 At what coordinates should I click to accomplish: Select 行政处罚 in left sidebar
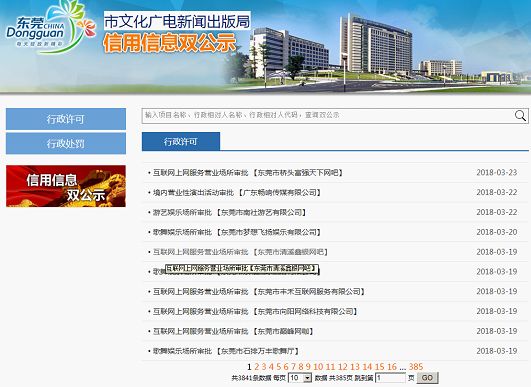(66, 144)
